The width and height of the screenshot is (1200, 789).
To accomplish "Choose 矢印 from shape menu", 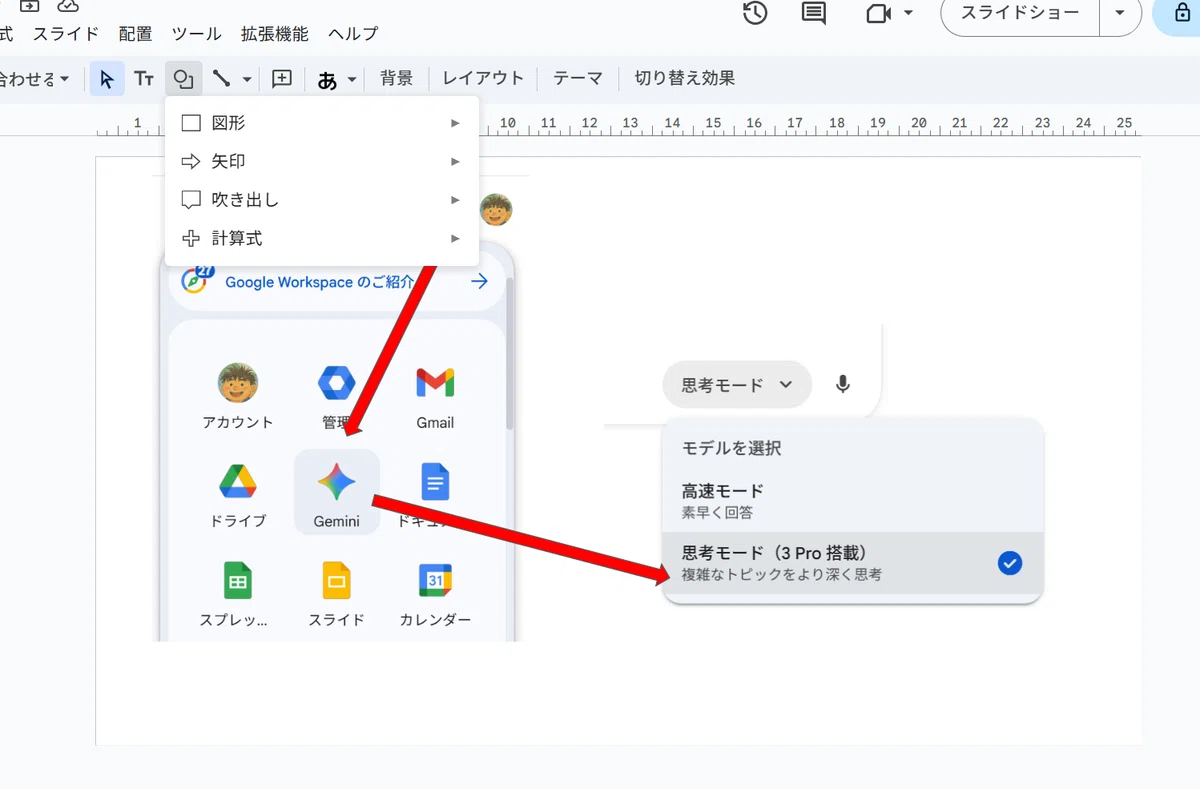I will (322, 161).
